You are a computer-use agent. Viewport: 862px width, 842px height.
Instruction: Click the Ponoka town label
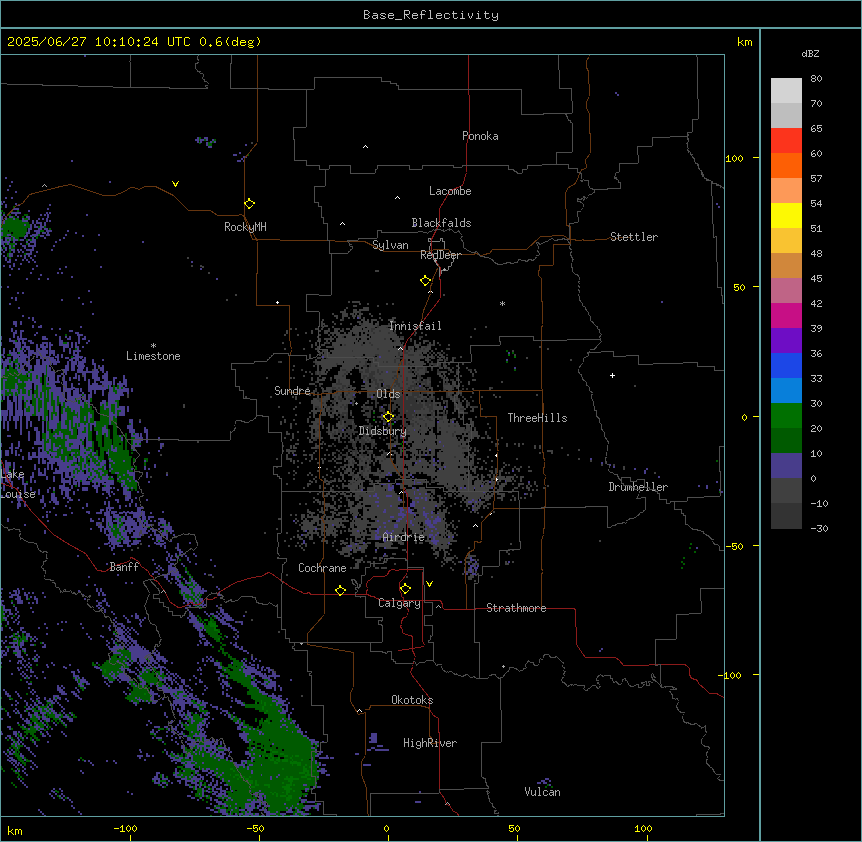[x=480, y=136]
